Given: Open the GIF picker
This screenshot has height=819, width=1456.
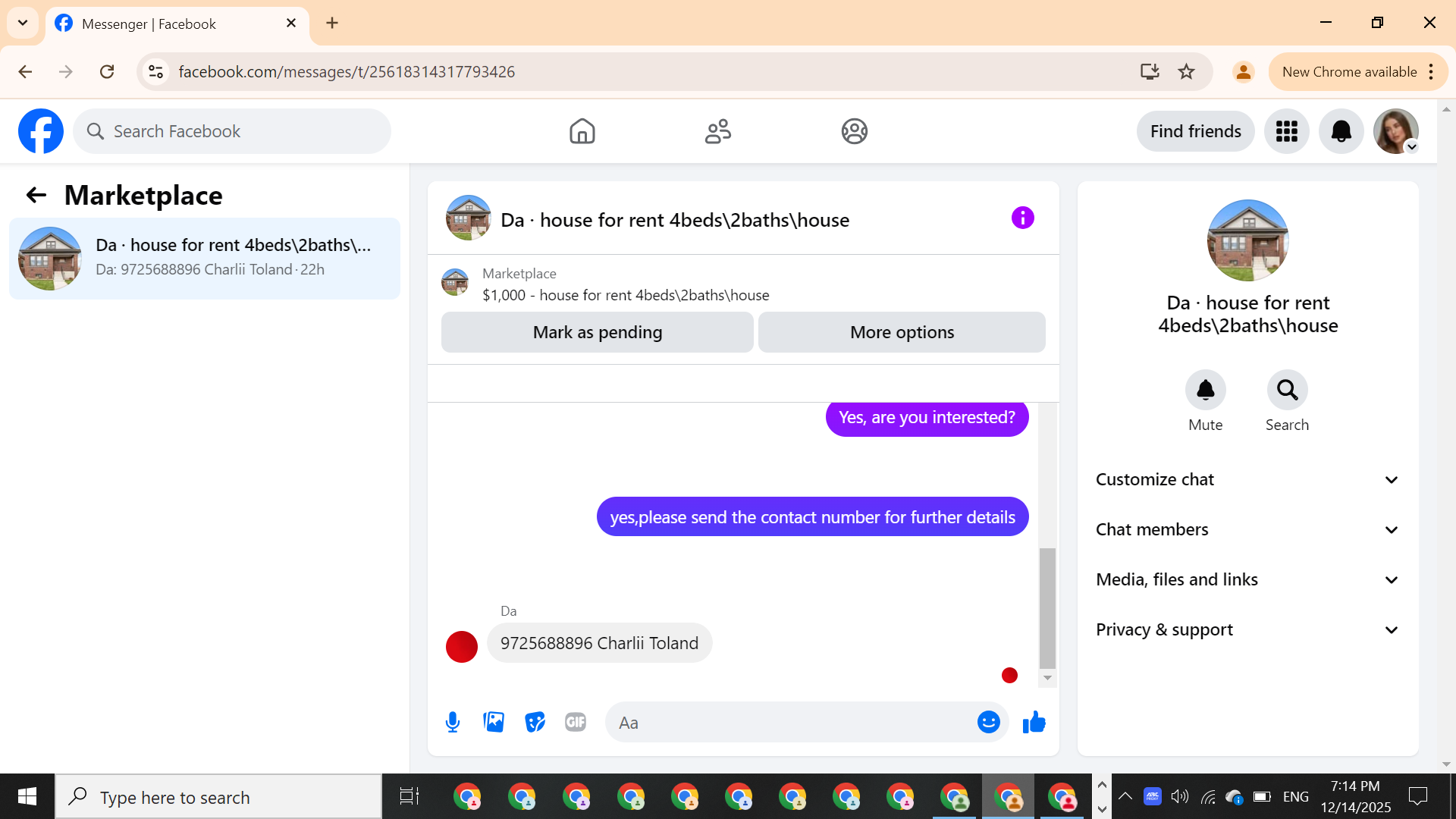Looking at the screenshot, I should pos(576,722).
